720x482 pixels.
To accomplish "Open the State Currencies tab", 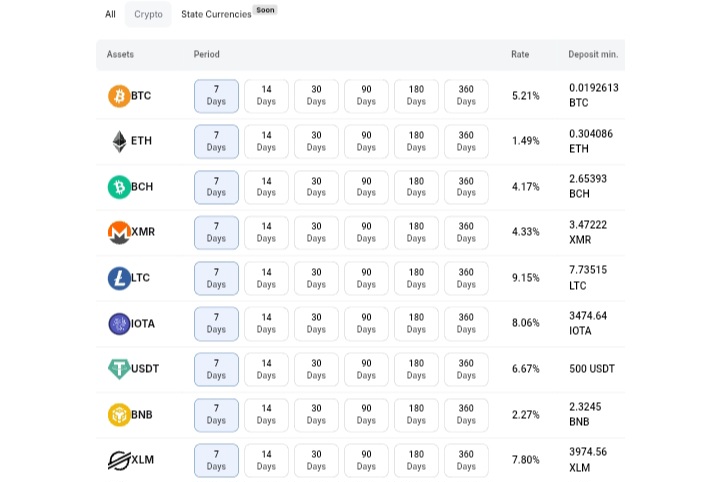I will [216, 14].
